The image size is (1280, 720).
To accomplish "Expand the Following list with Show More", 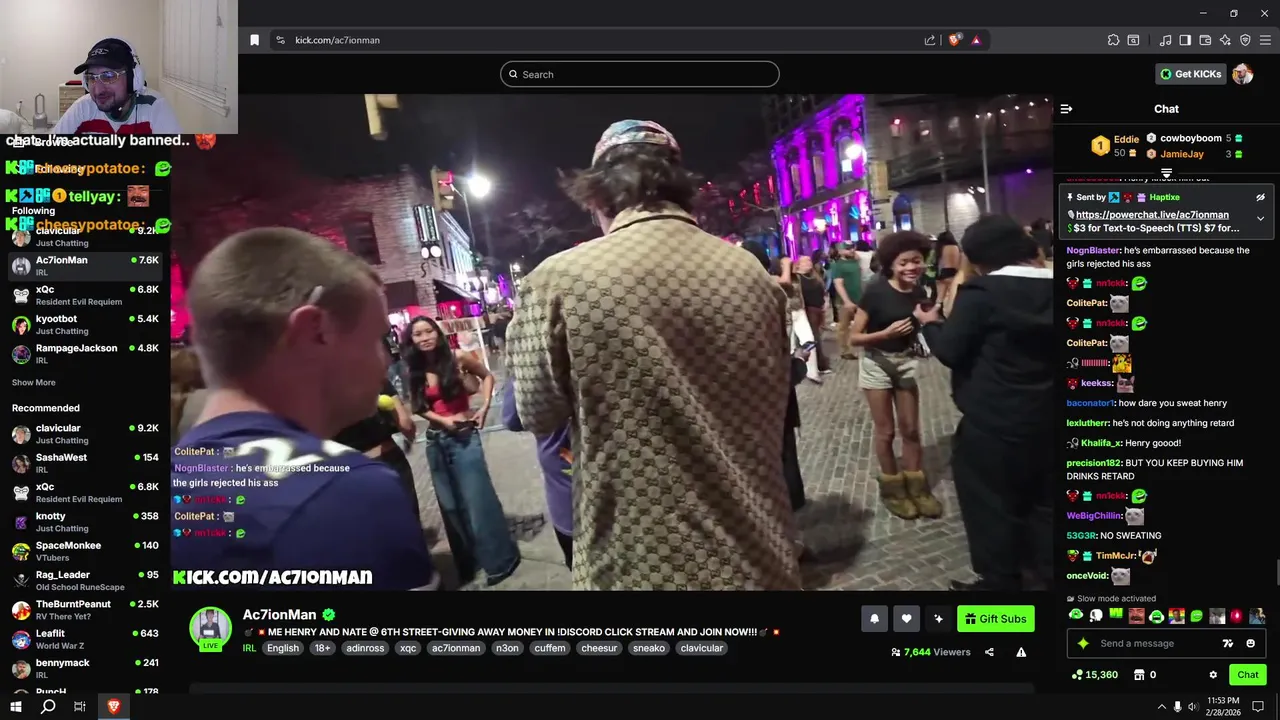I will [33, 382].
